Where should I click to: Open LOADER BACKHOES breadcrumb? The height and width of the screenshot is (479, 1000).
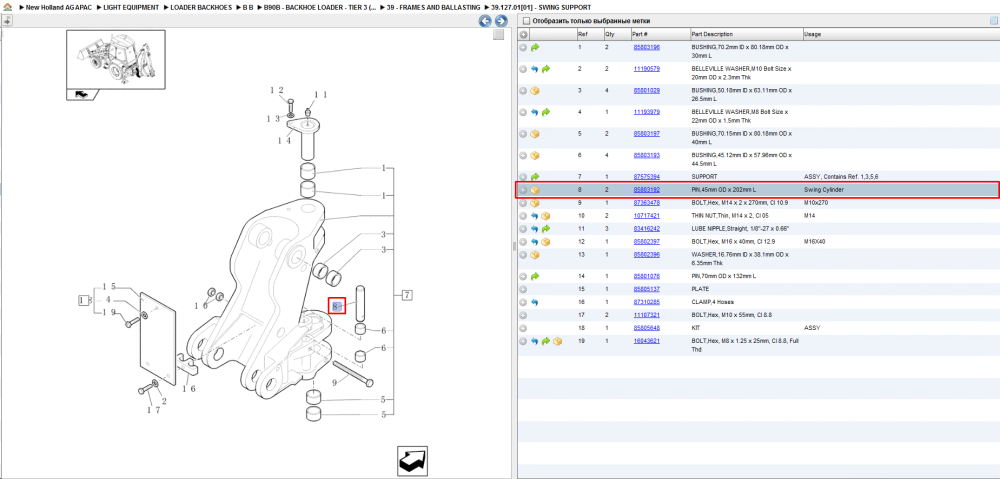(201, 8)
